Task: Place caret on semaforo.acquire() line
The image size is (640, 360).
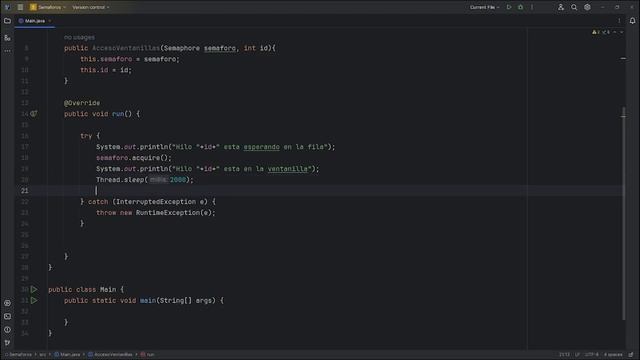Action: 134,158
